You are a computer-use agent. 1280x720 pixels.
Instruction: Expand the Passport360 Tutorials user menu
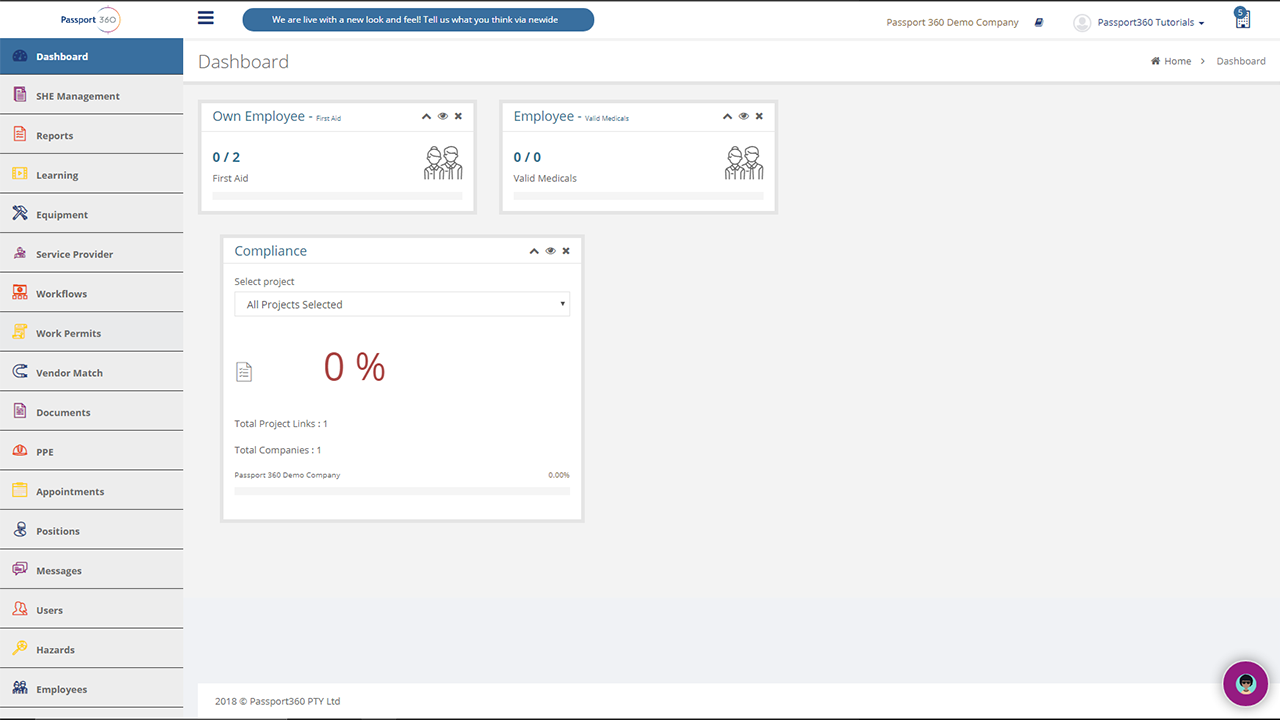1139,22
